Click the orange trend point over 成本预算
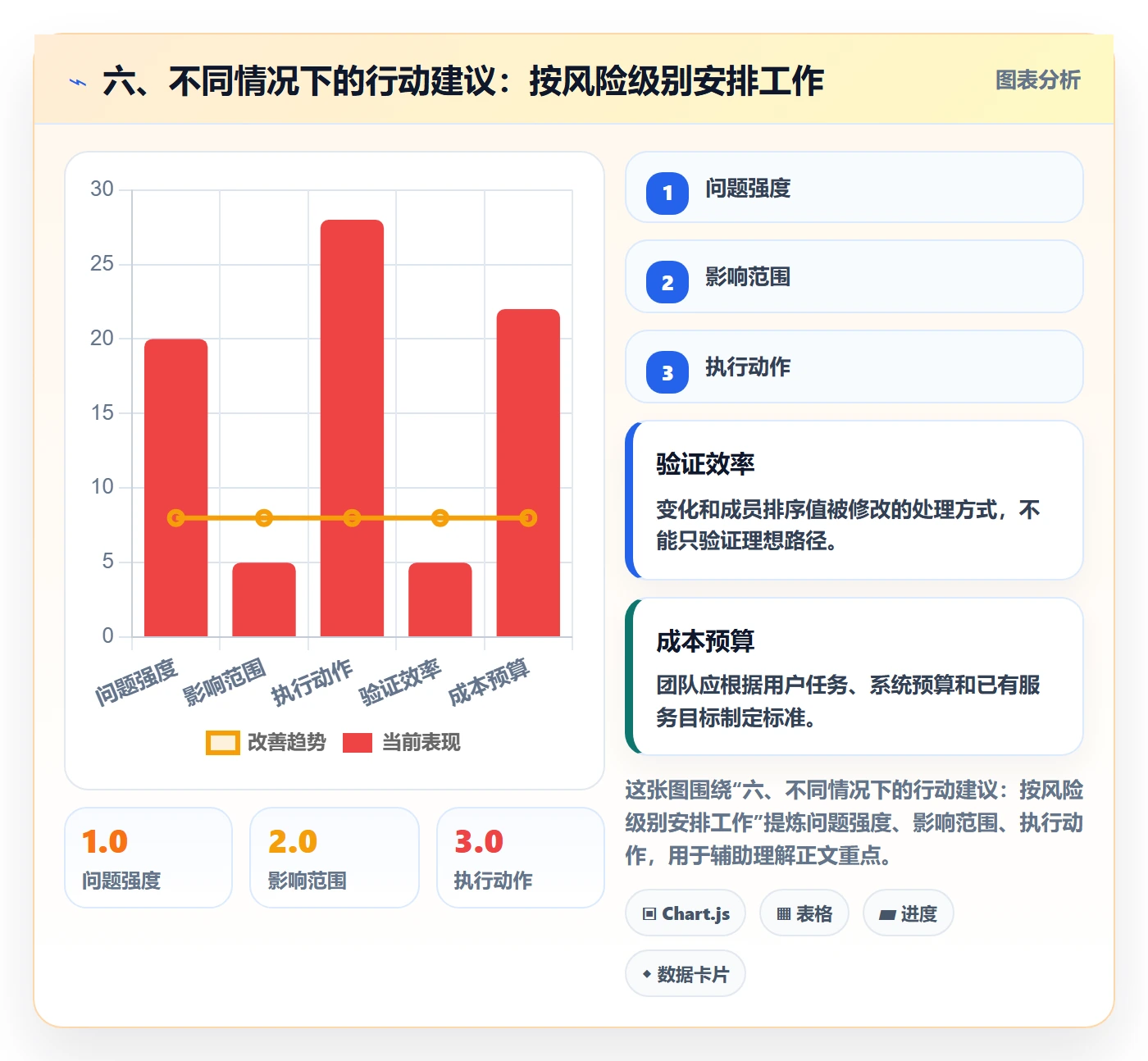The image size is (1148, 1061). coord(528,518)
